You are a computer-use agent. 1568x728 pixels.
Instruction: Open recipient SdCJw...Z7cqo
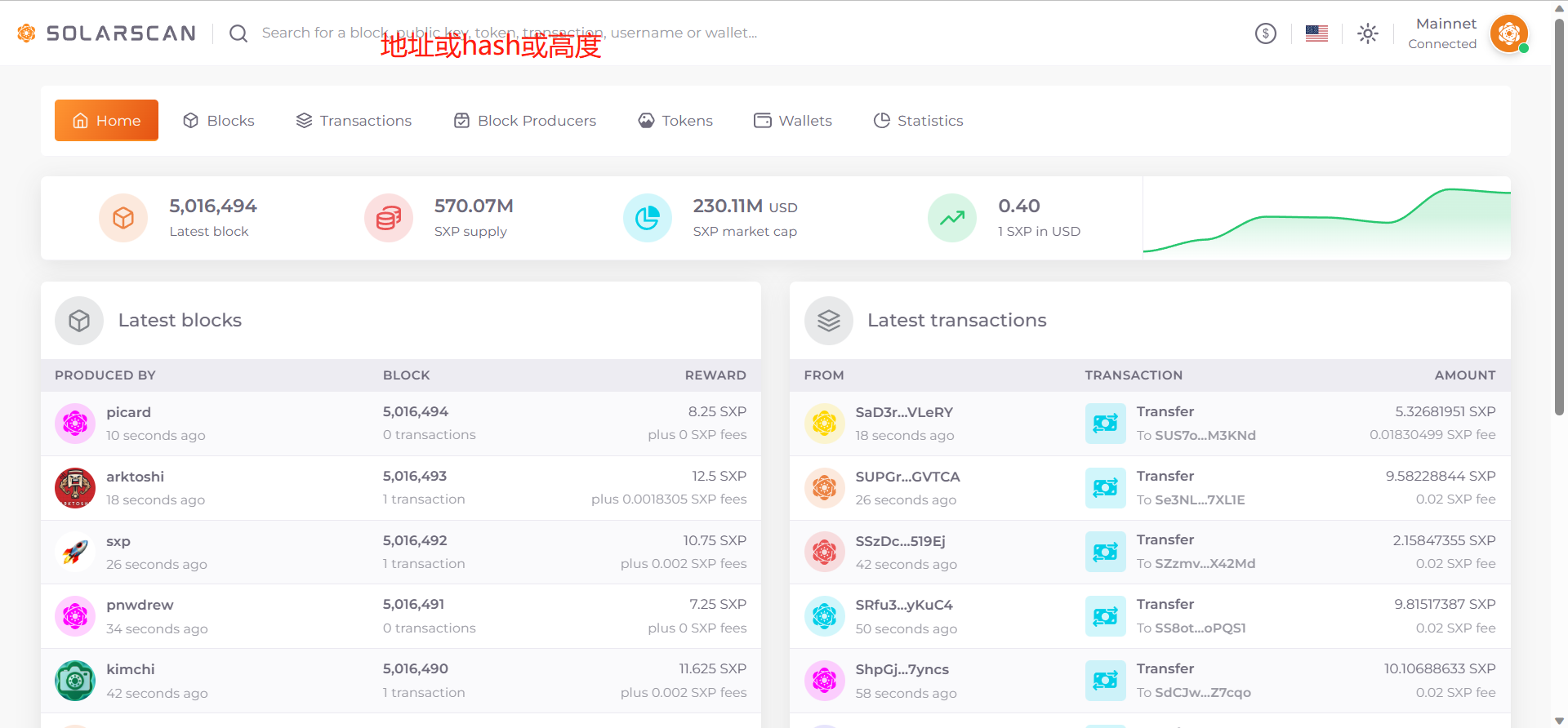point(1203,692)
